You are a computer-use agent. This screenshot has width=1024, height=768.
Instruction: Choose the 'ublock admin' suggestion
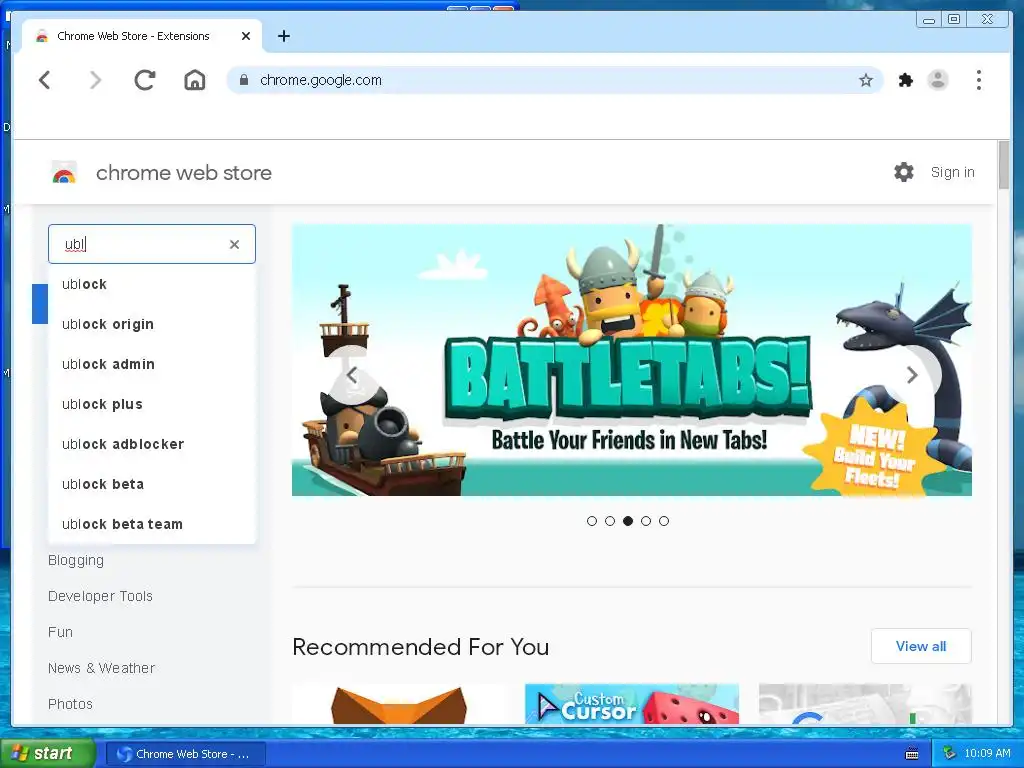coord(152,364)
